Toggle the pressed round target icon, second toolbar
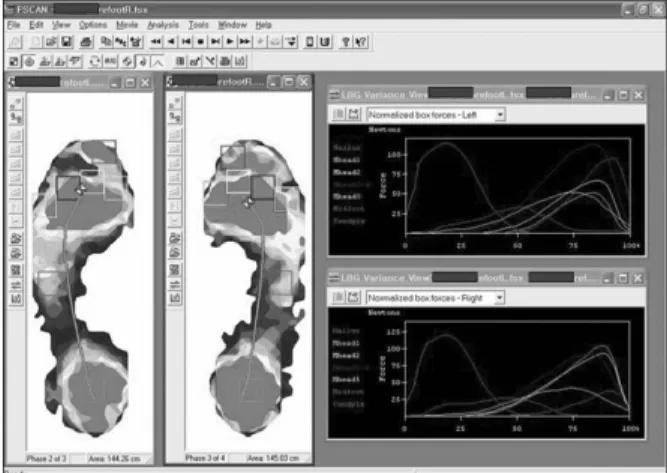 coord(29,62)
